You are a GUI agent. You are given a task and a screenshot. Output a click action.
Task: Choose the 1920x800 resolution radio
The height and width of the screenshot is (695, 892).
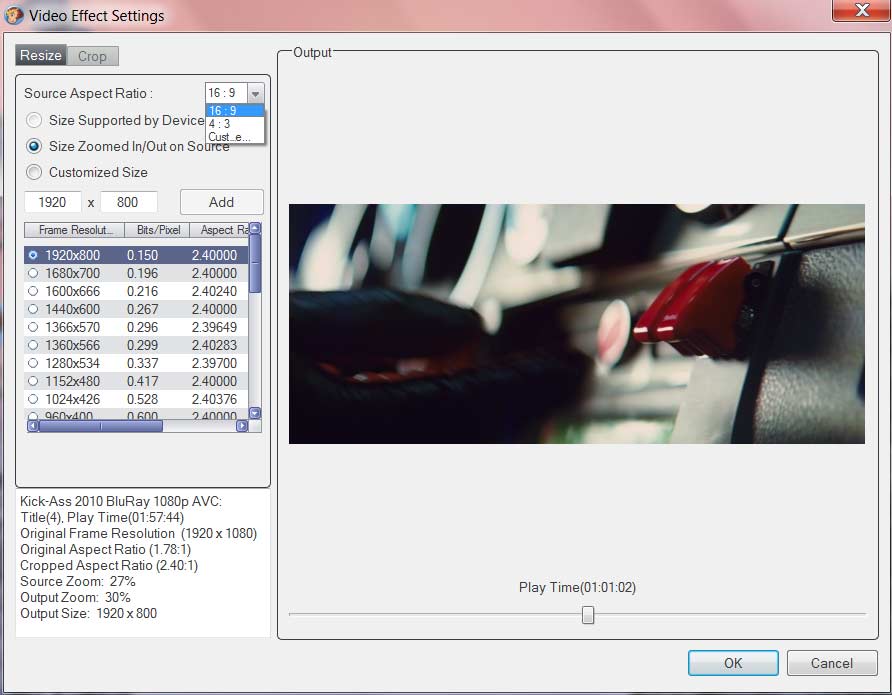[x=33, y=255]
